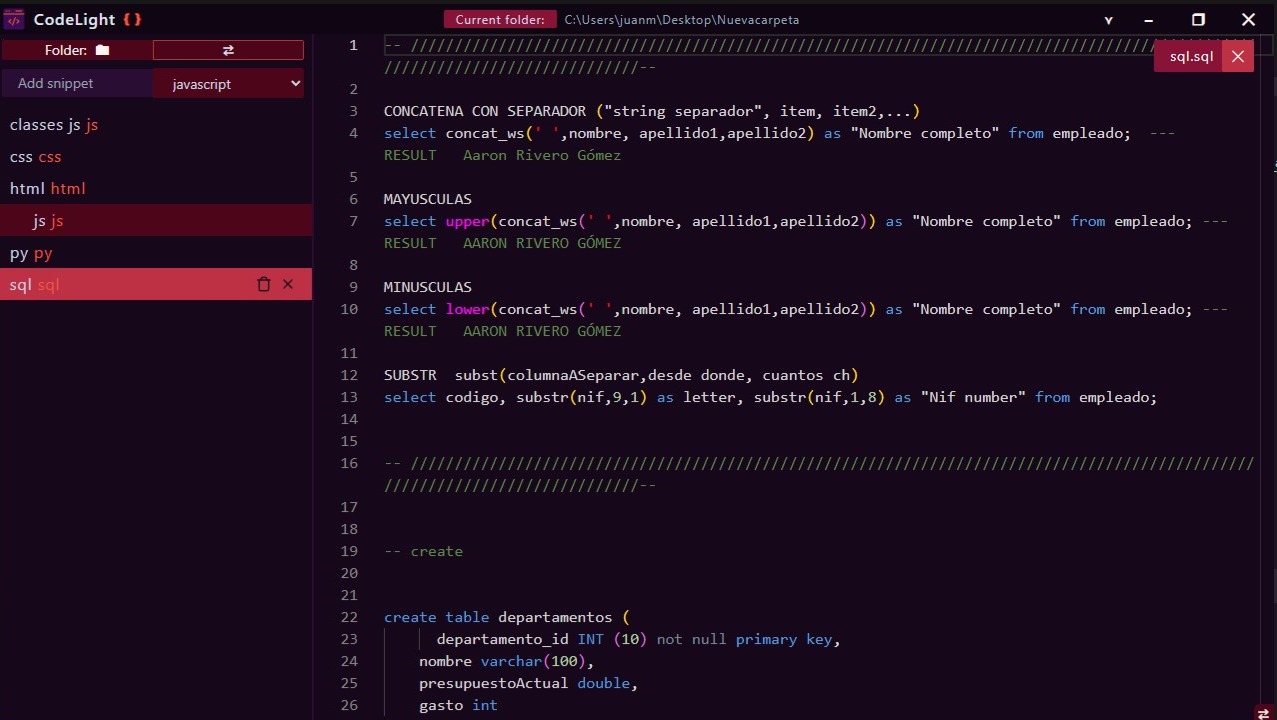Viewport: 1277px width, 720px height.
Task: Click the curly braces icon next to CodeLight
Action: pos(132,20)
